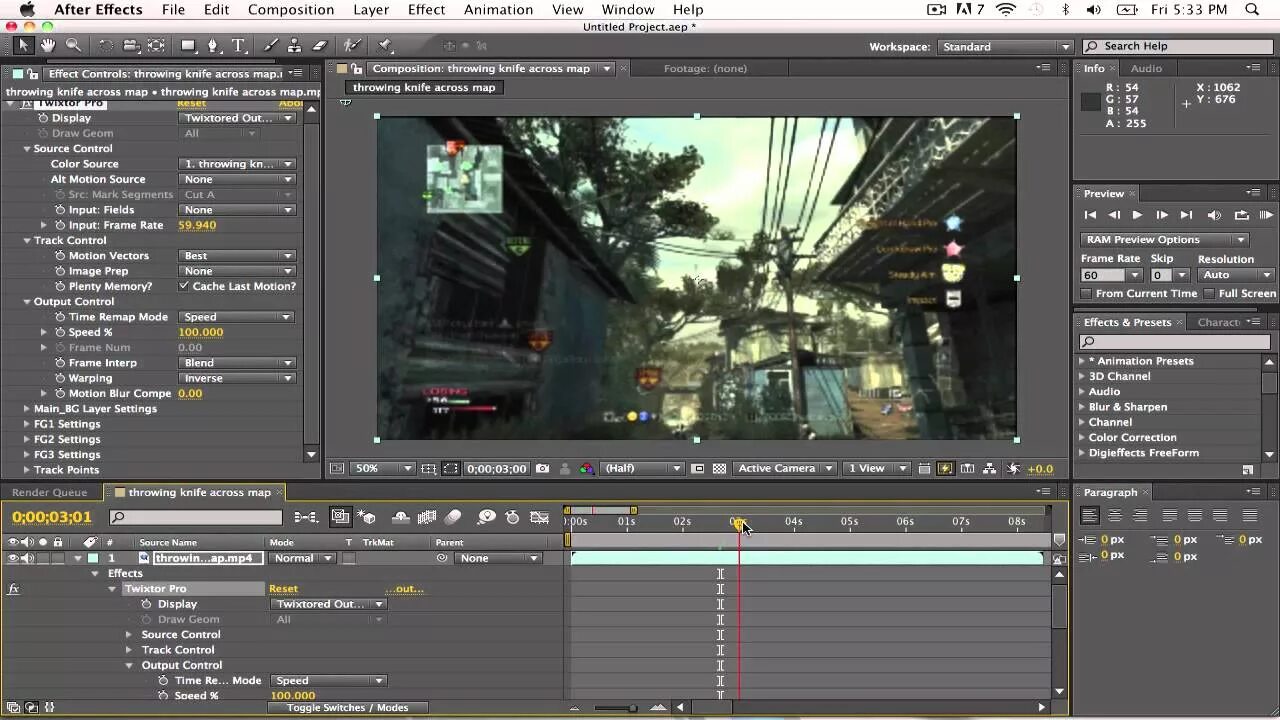Expand Track Points group
The width and height of the screenshot is (1280, 720).
click(x=27, y=470)
